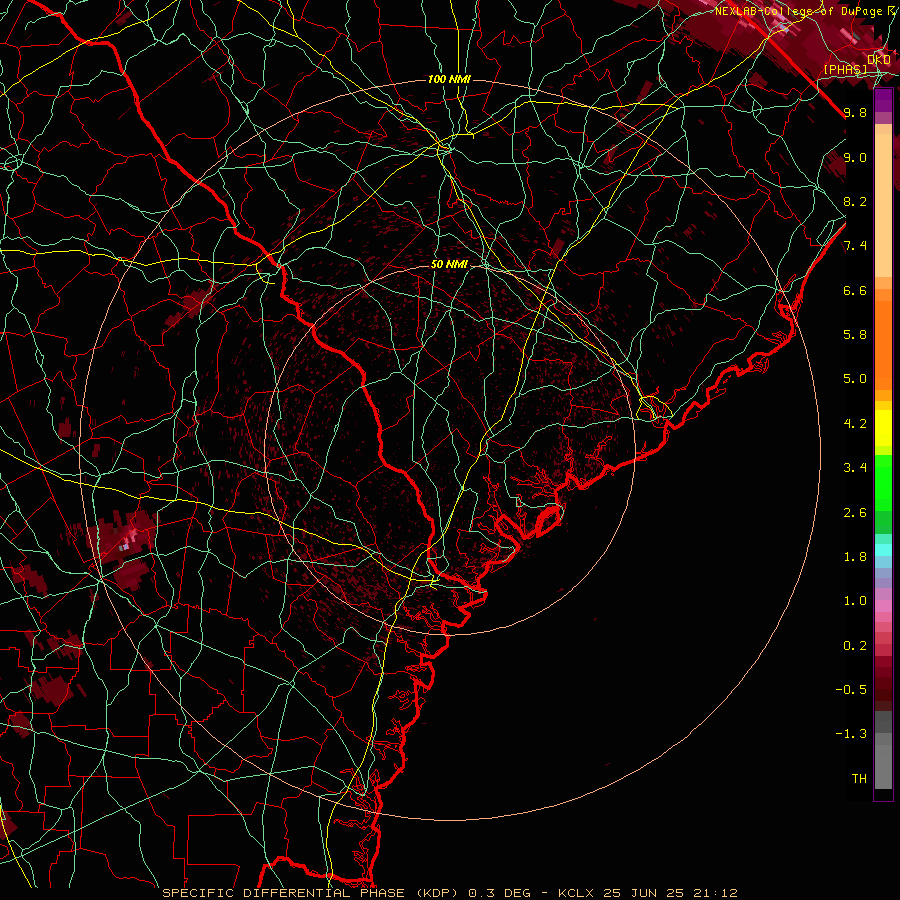Viewport: 900px width, 900px height.
Task: Click the 5.0 value on the KDP scale
Action: (x=855, y=379)
